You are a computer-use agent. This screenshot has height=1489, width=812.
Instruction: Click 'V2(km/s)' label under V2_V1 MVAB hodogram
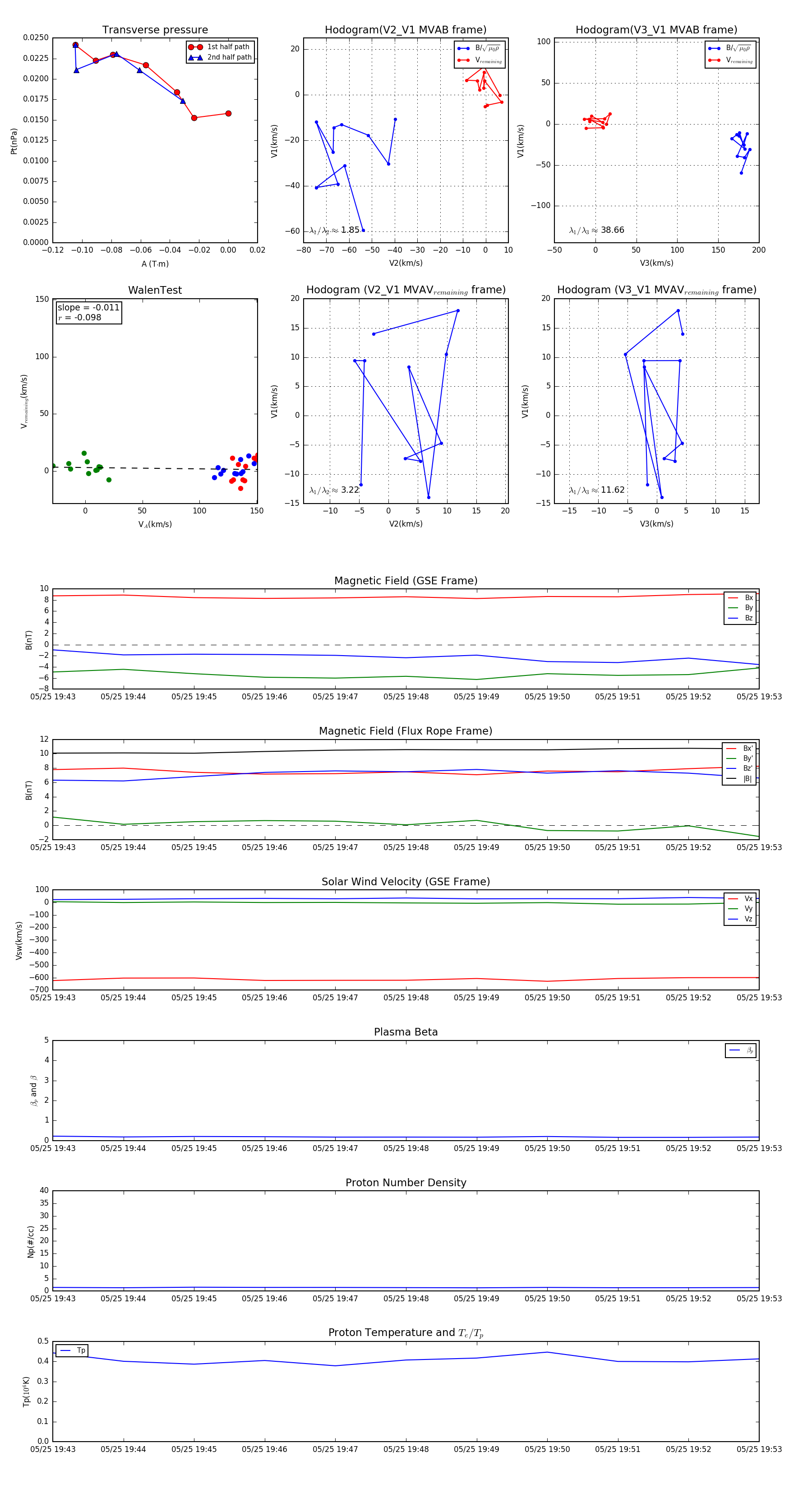pyautogui.click(x=406, y=263)
